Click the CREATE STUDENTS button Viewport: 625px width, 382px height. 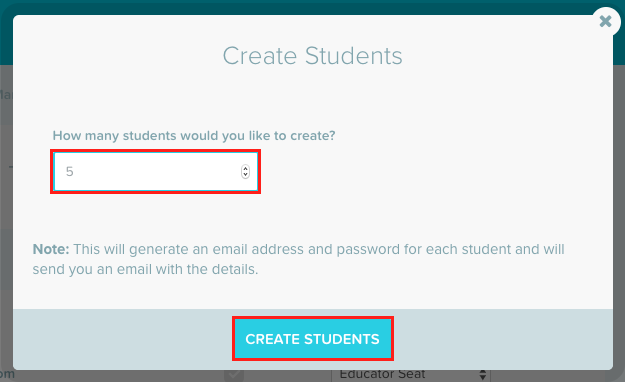coord(313,339)
